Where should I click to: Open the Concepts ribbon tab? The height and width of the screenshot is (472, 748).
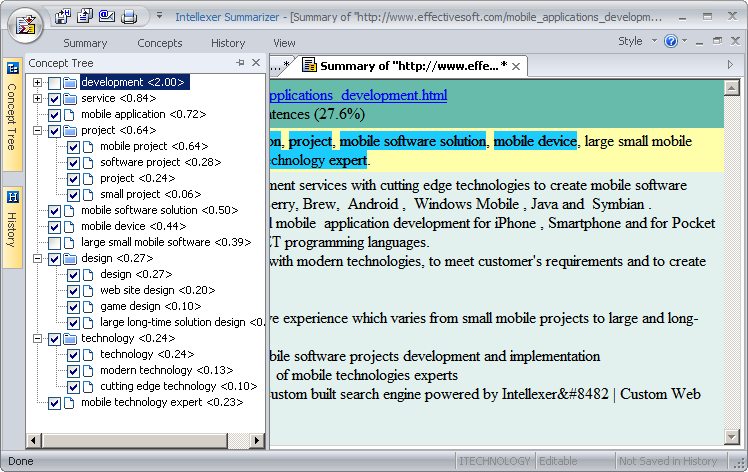click(x=160, y=43)
